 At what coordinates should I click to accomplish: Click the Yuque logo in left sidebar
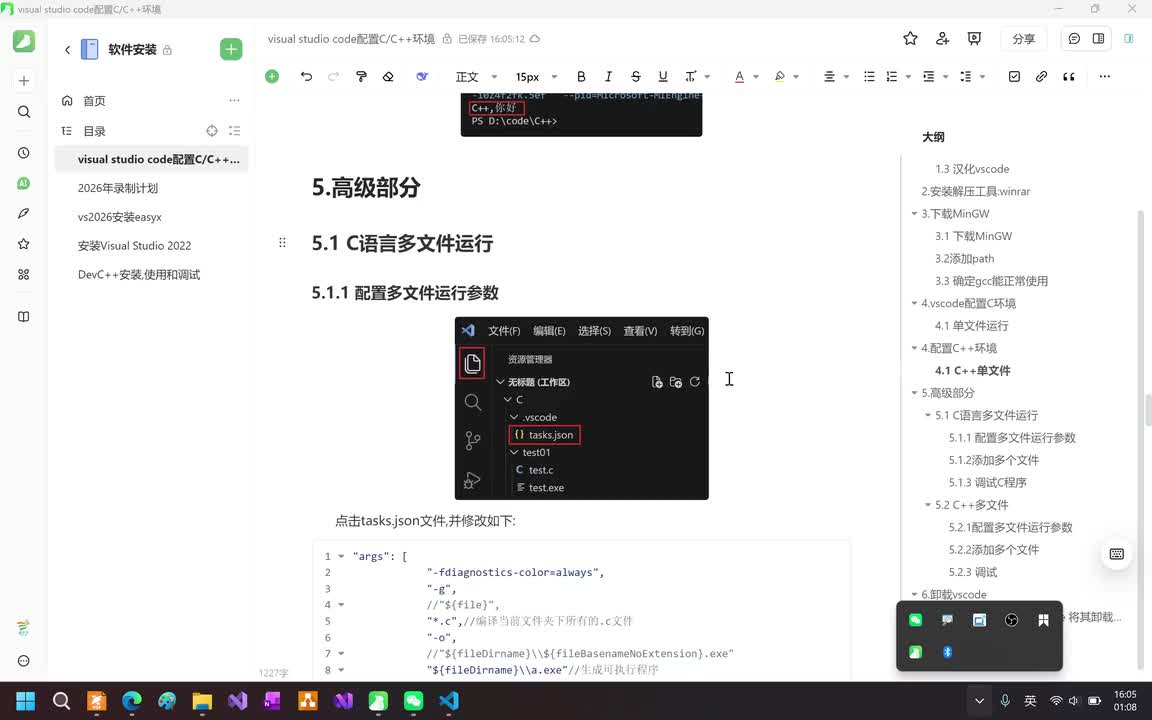24,40
